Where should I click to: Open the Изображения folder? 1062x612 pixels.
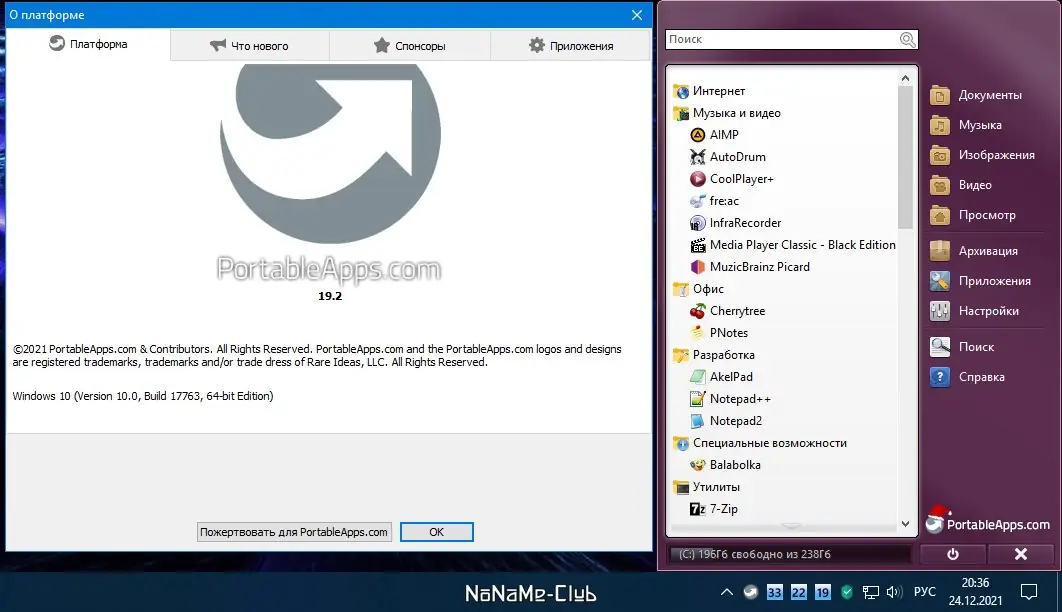[x=983, y=155]
